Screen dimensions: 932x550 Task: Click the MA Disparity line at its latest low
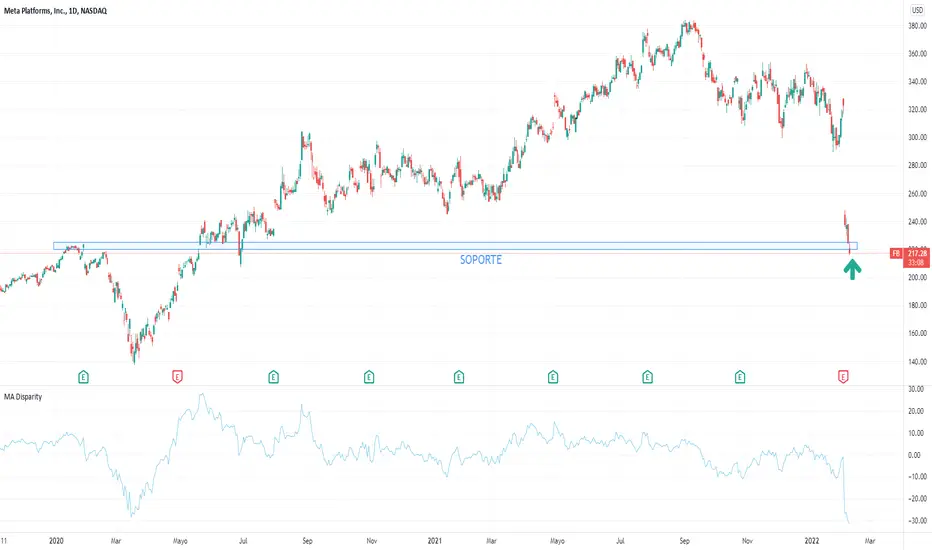pyautogui.click(x=848, y=523)
